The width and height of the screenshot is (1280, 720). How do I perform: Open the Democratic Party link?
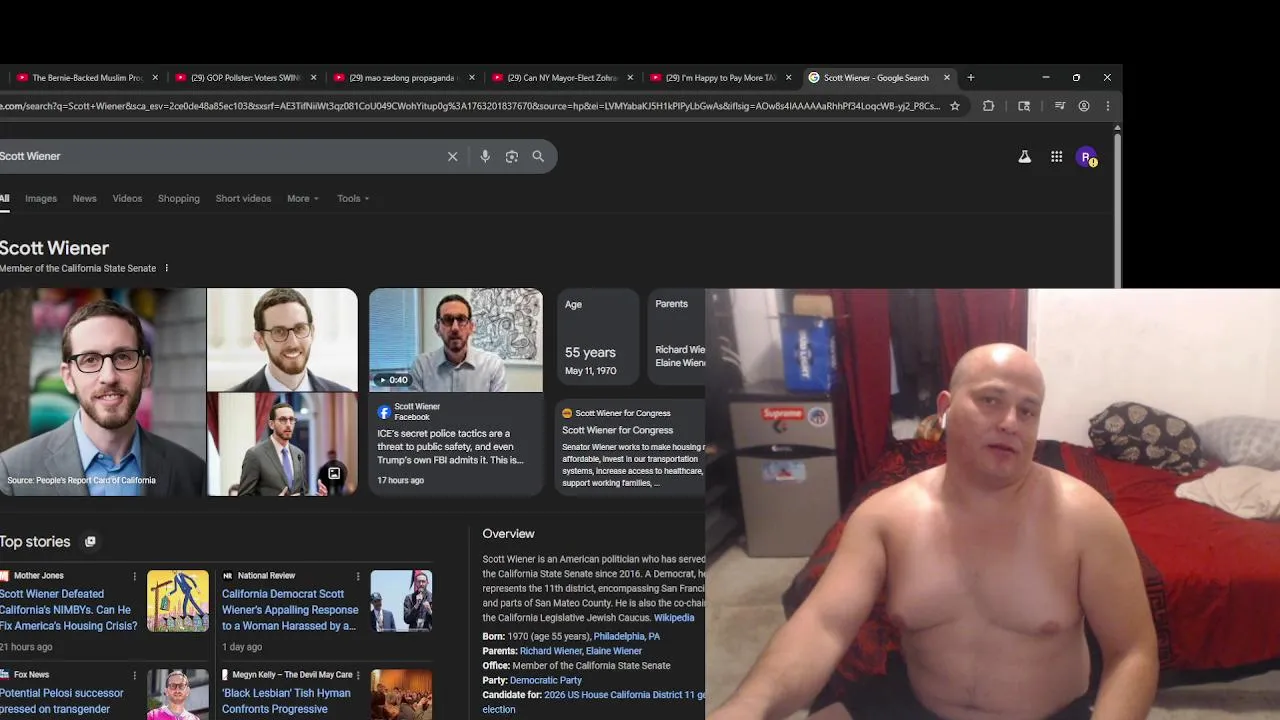[x=546, y=680]
